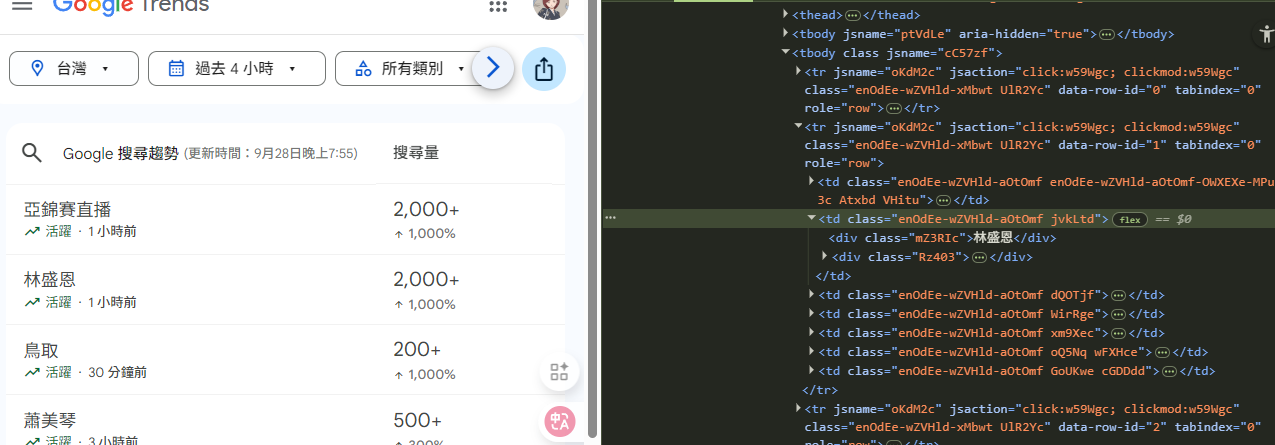This screenshot has width=1275, height=445.
Task: Click the ellipsis badge in td dQOTjf
Action: pyautogui.click(x=1120, y=296)
